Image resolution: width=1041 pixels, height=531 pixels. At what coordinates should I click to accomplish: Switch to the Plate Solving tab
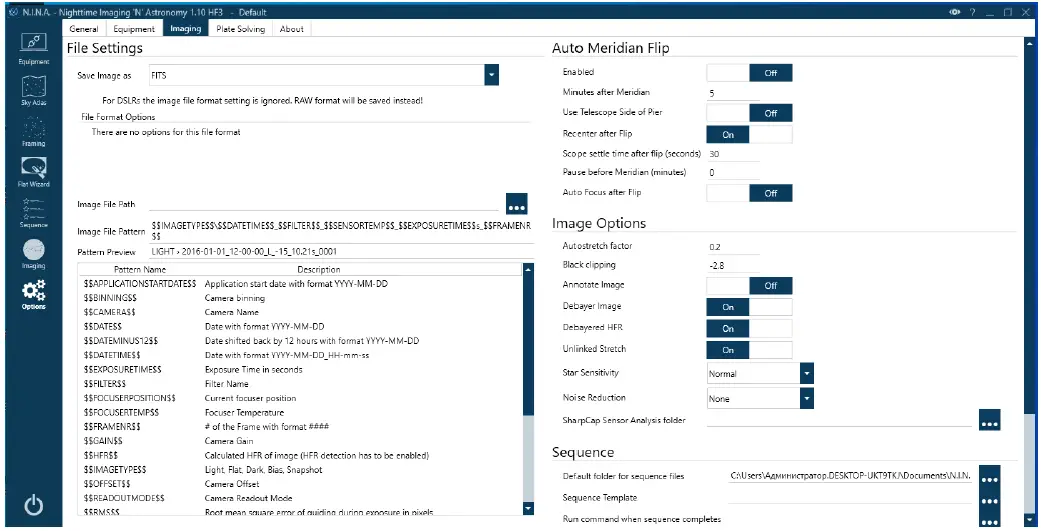coord(238,29)
